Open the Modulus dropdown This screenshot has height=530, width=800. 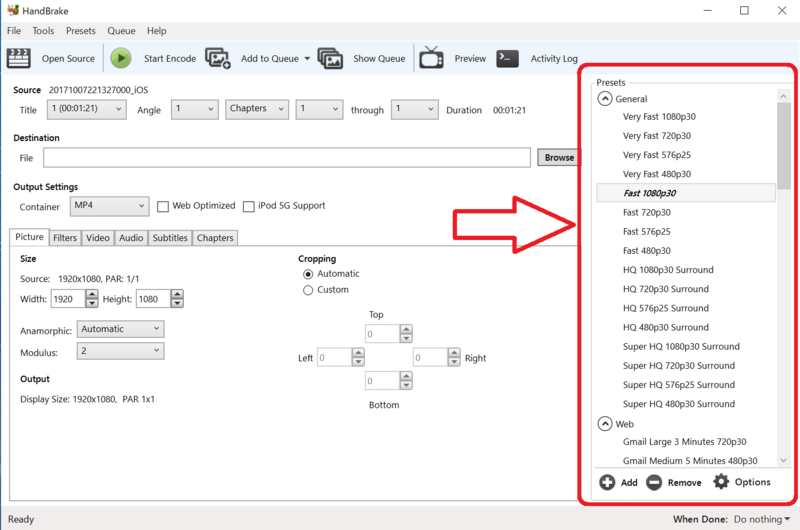click(x=120, y=351)
